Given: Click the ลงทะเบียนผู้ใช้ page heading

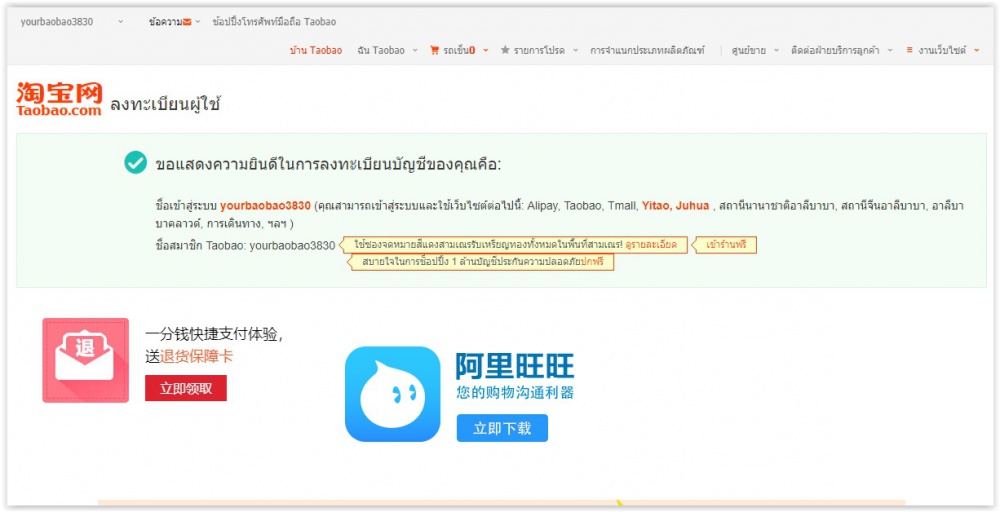Looking at the screenshot, I should click(165, 104).
